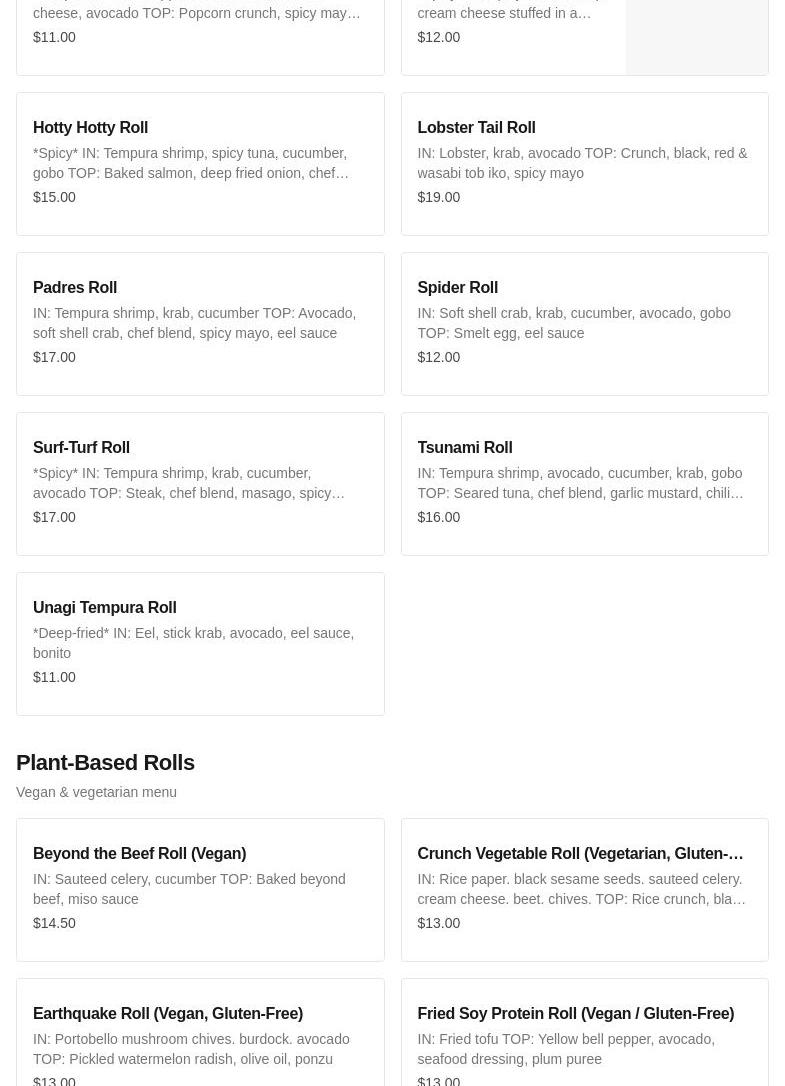Click the Unagi Tempura Roll description text

193,643
